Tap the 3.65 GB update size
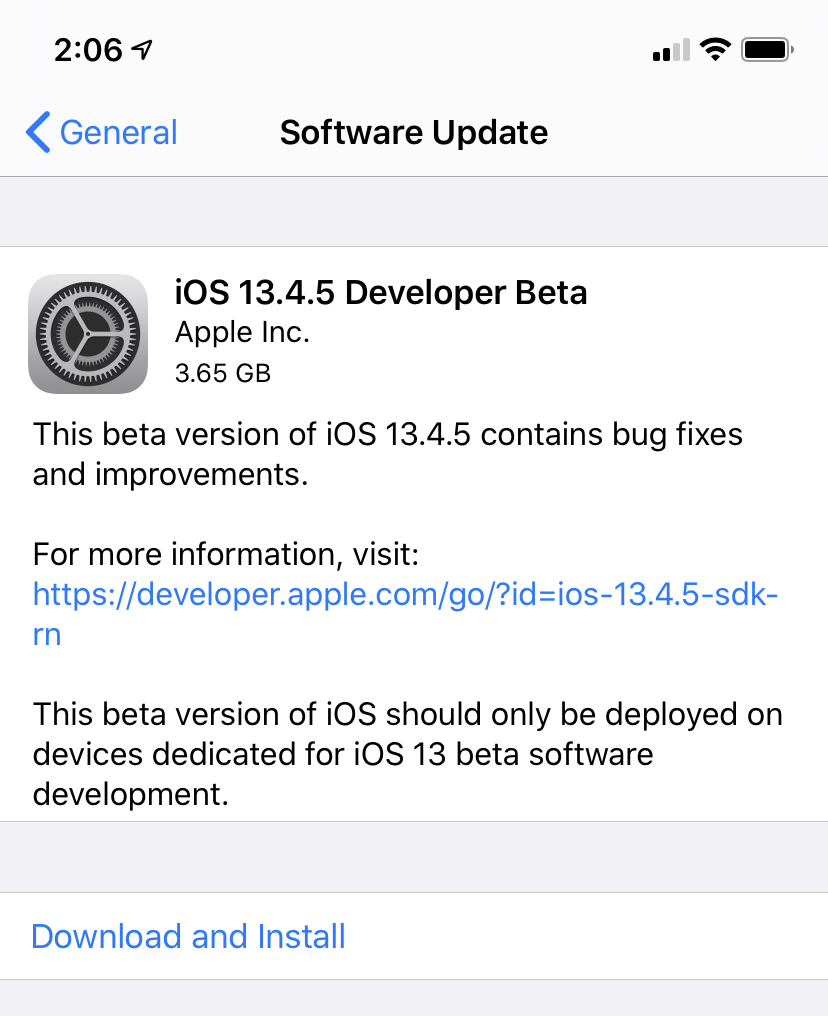This screenshot has width=828, height=1016. [222, 373]
